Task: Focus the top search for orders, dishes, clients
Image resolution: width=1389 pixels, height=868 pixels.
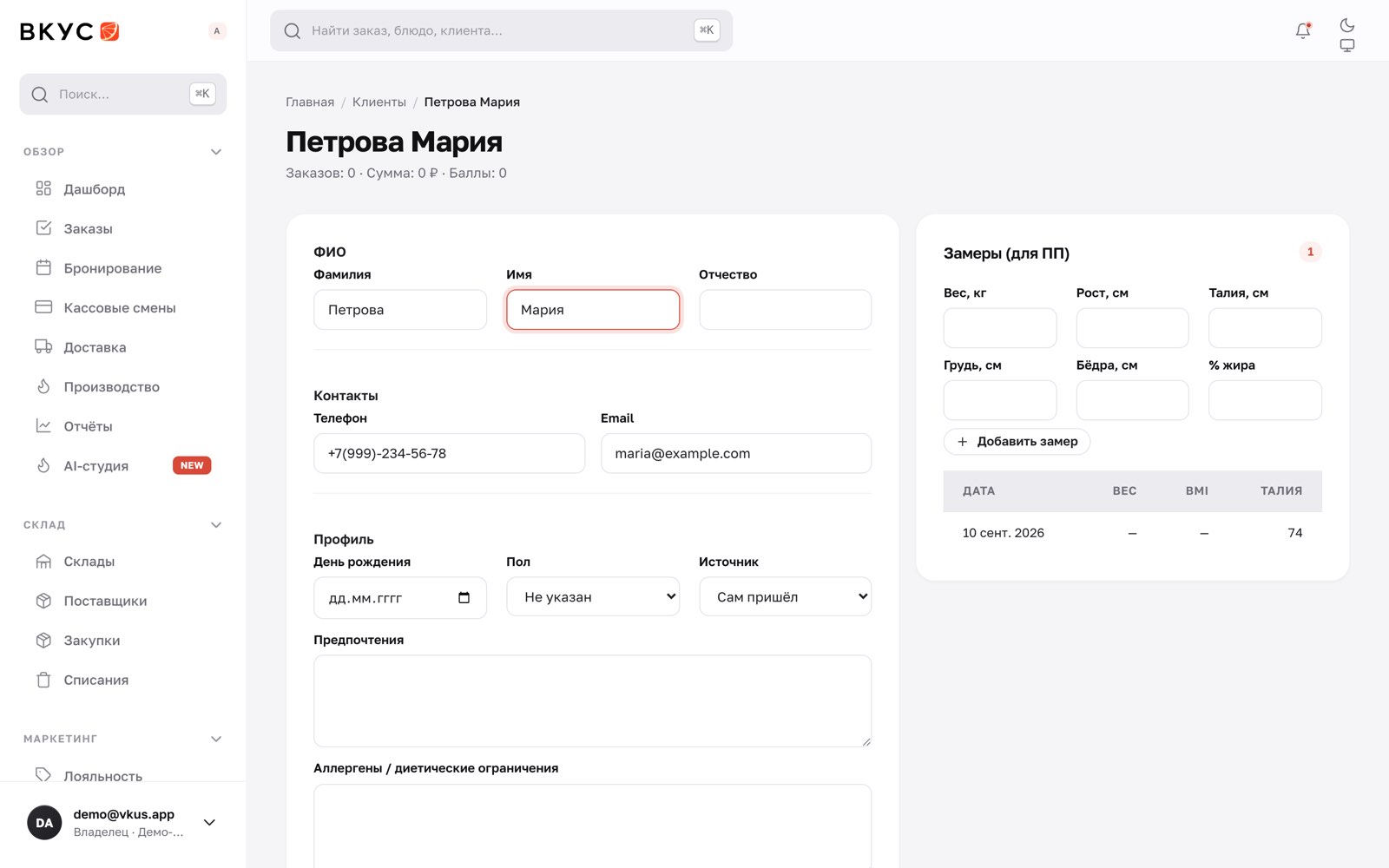Action: tap(501, 30)
